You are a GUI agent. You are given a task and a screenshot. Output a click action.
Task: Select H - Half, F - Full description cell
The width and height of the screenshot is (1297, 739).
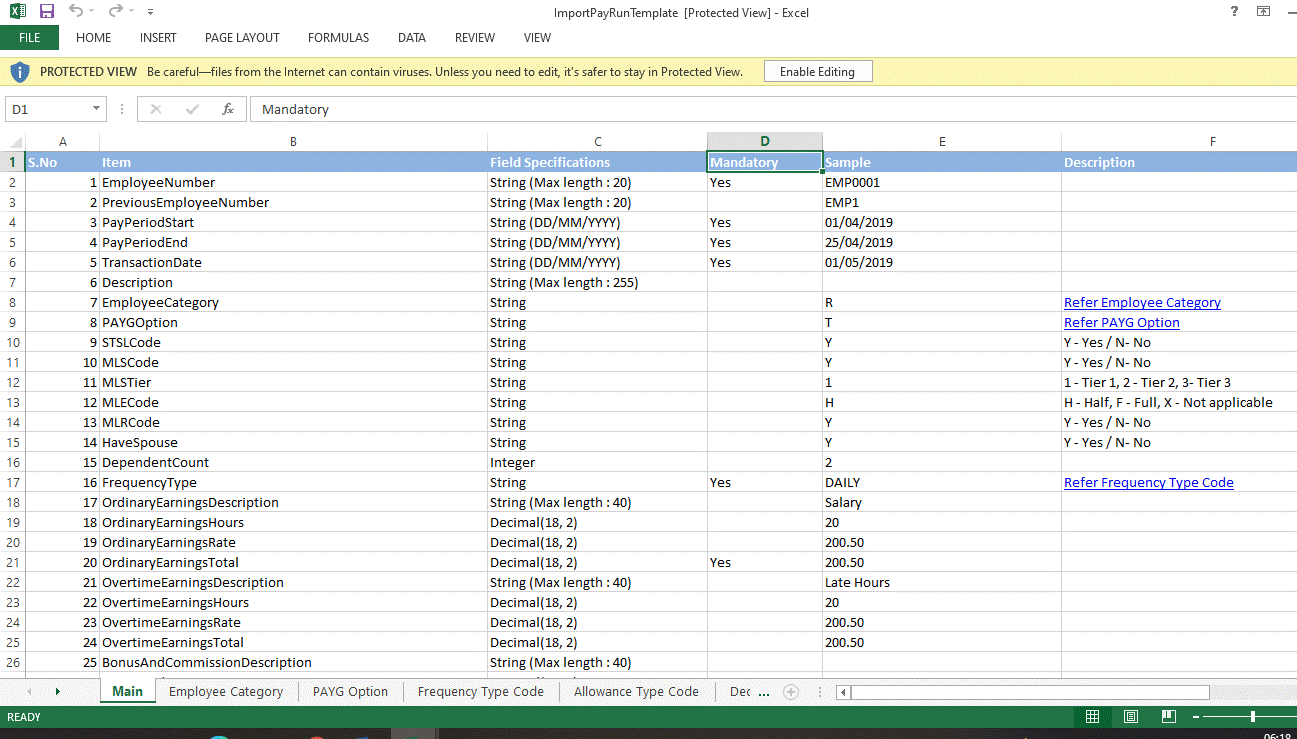(x=1179, y=402)
